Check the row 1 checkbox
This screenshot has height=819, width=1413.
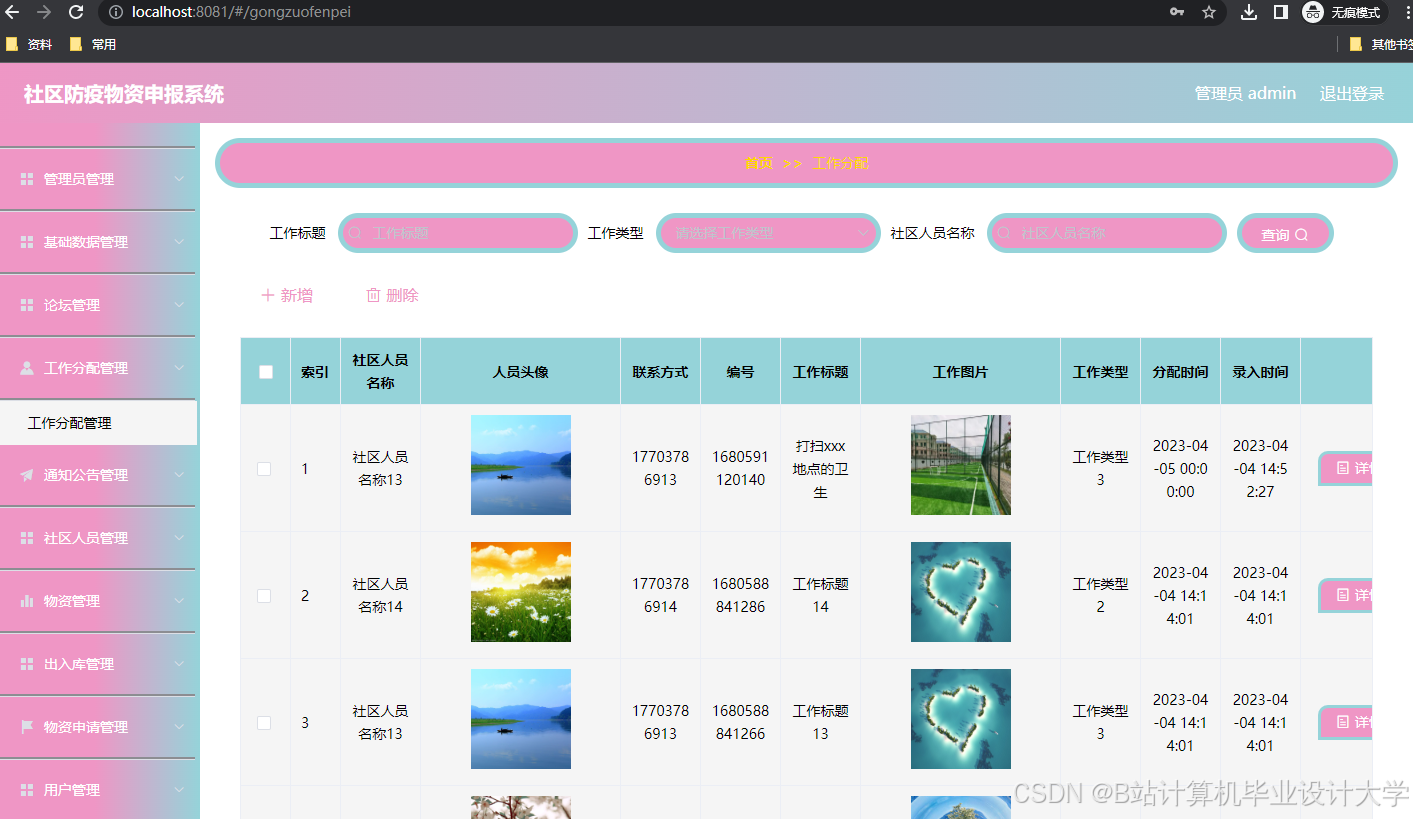point(264,469)
